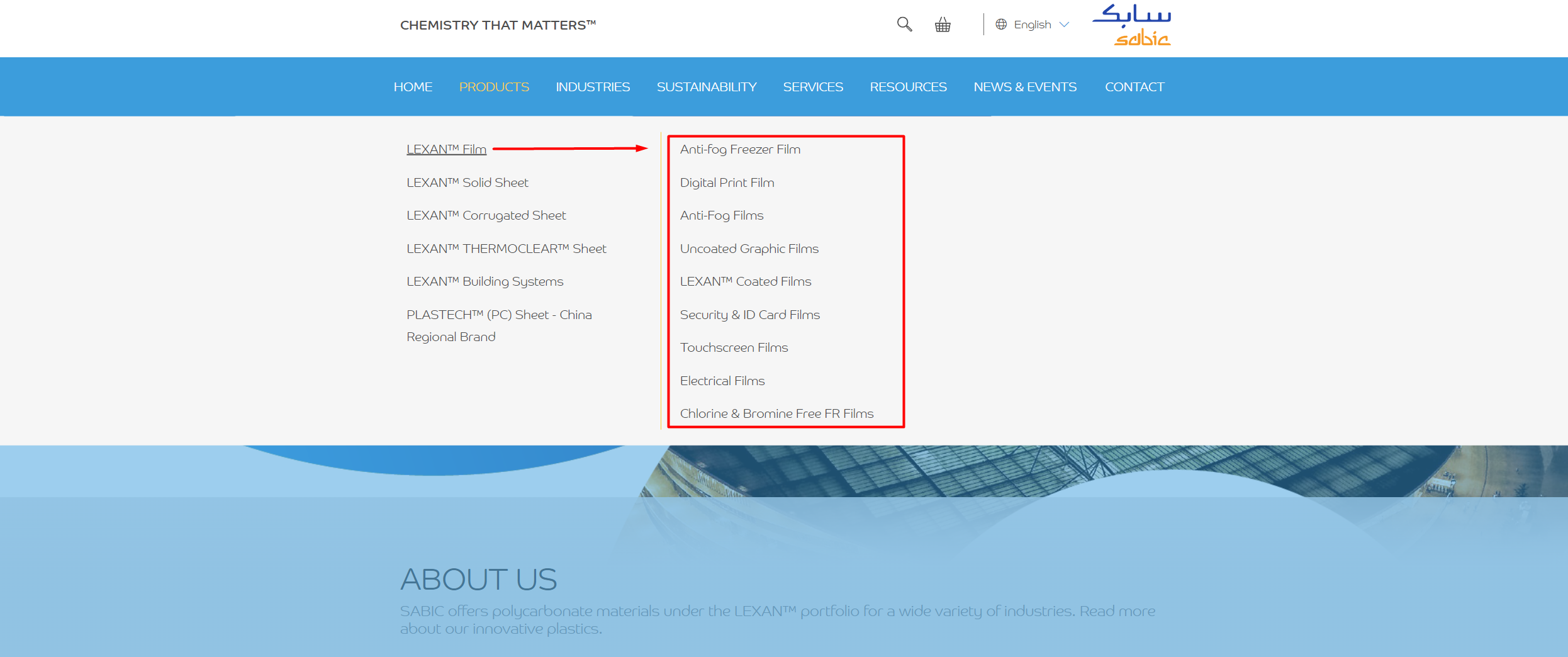
Task: Click the SABIC logo
Action: 1131,25
